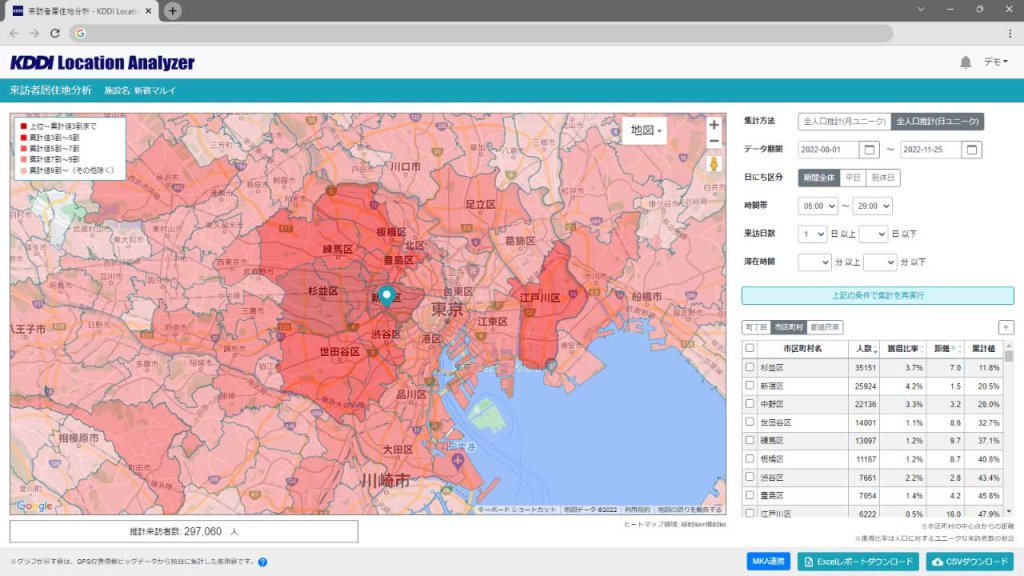Click the sort icon on the 距離 column

point(959,348)
